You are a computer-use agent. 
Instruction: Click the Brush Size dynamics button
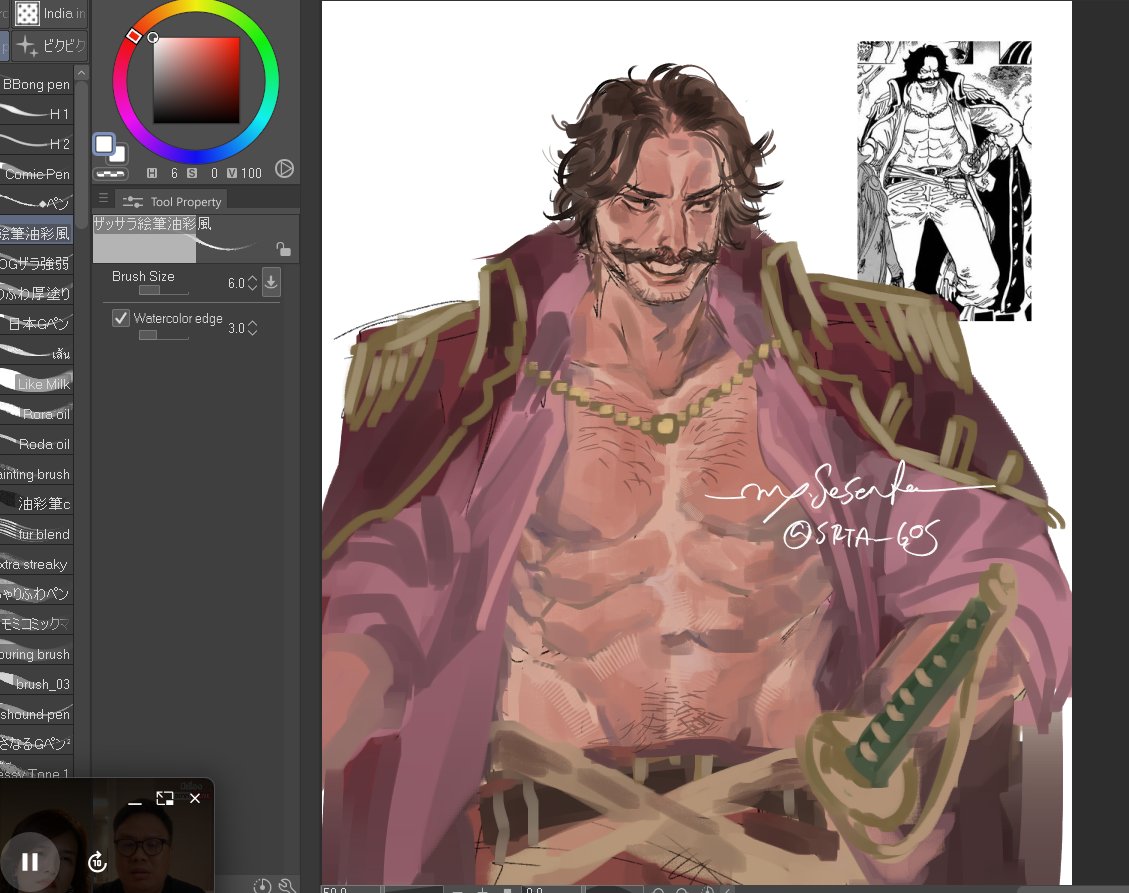coord(271,282)
